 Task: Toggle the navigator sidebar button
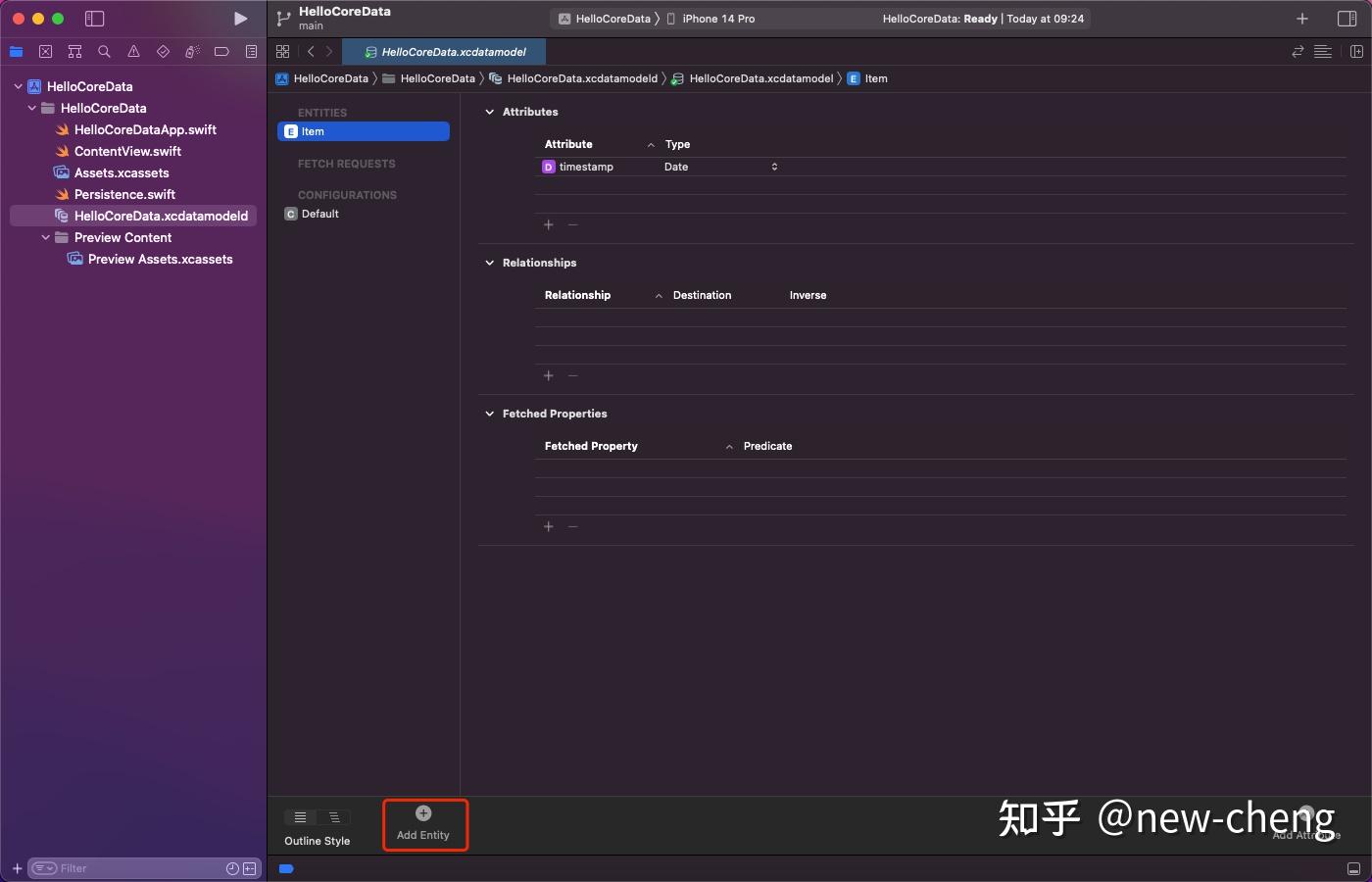(95, 19)
